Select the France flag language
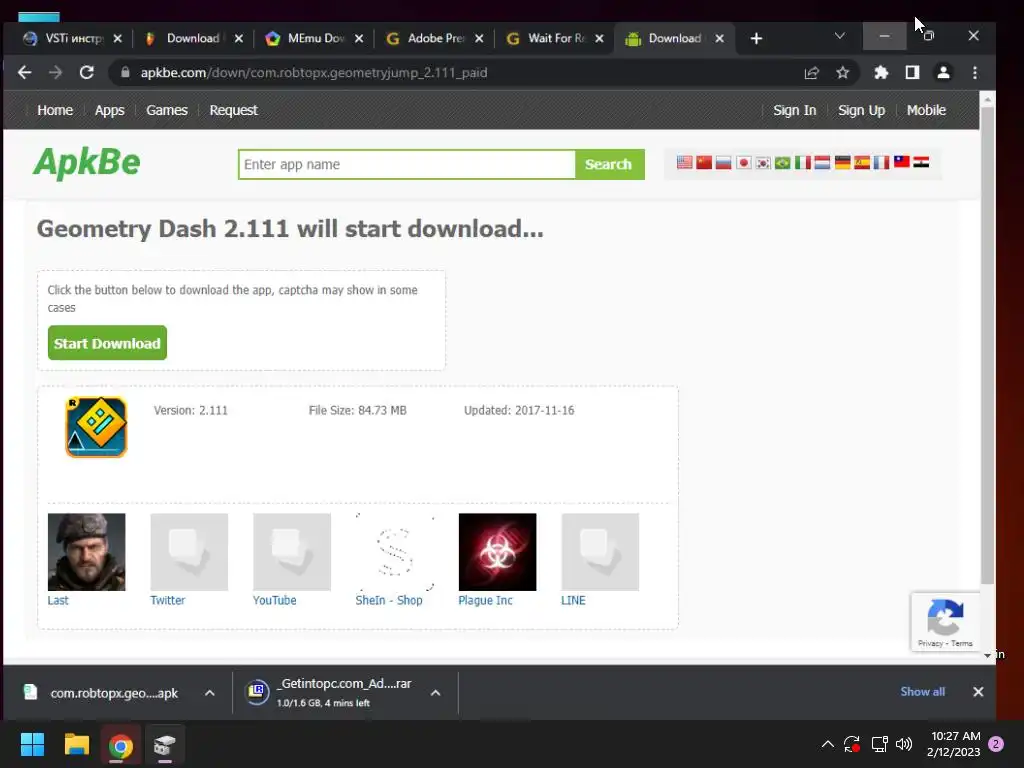 (x=882, y=163)
